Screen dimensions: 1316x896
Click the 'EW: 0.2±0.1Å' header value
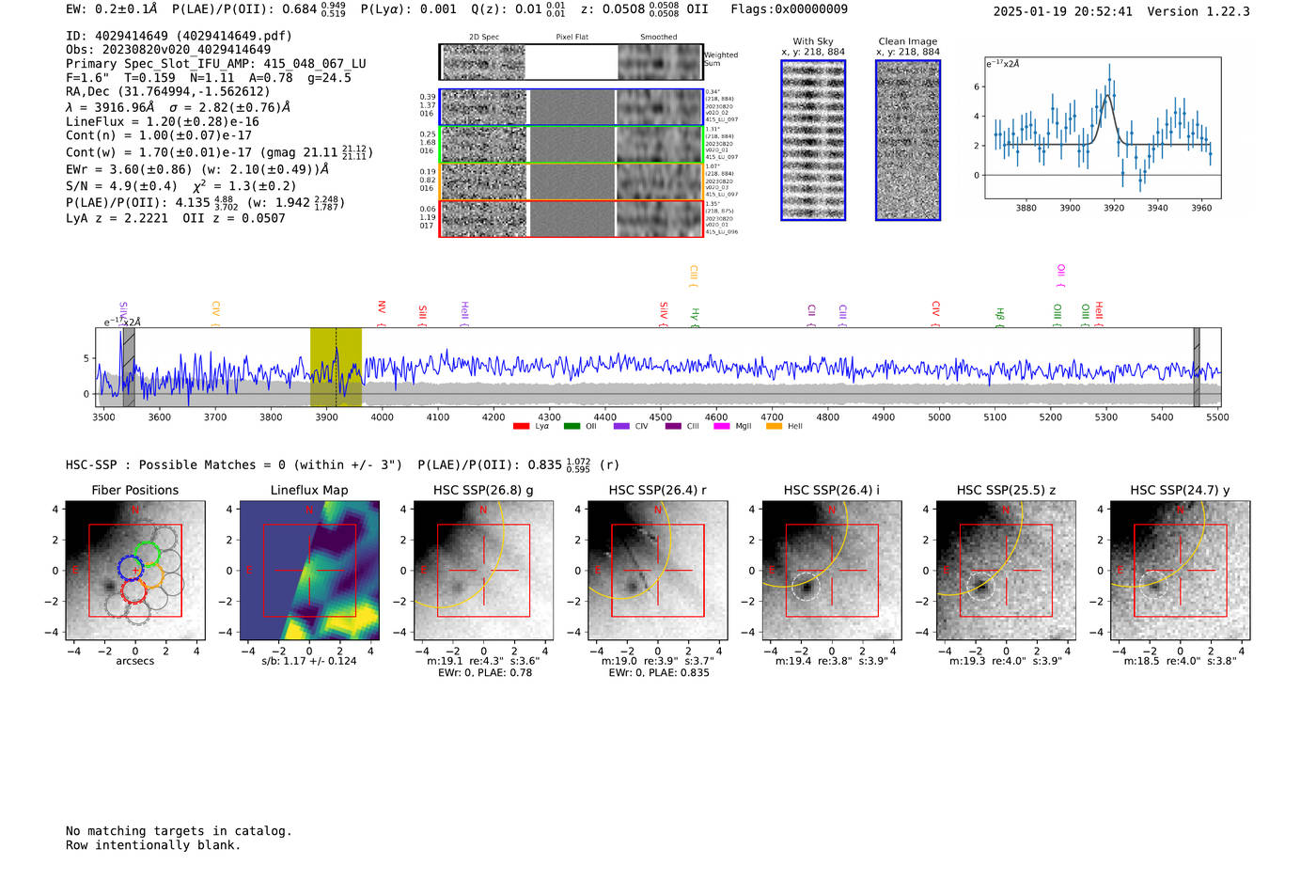pos(112,9)
